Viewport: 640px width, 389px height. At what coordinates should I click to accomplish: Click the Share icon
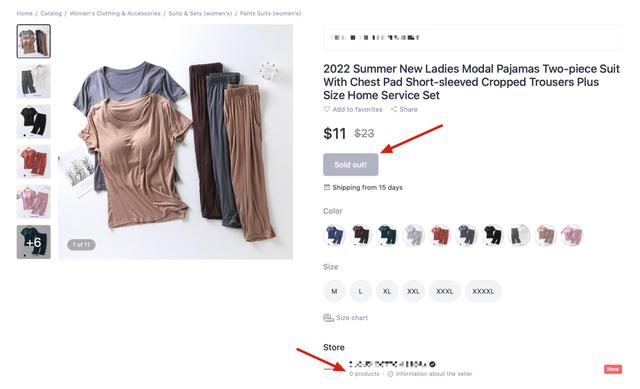pos(393,109)
